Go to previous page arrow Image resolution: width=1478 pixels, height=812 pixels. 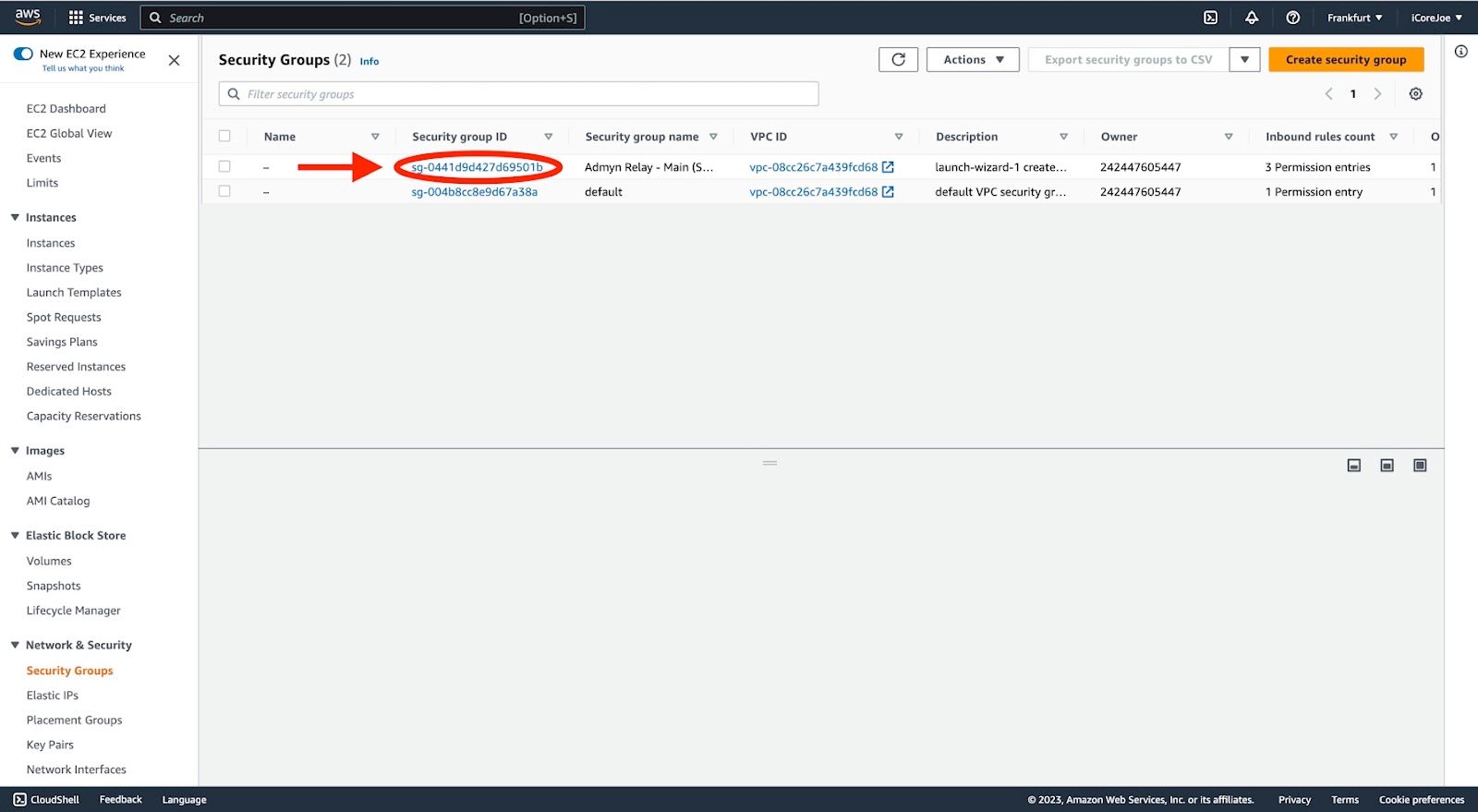tap(1329, 93)
